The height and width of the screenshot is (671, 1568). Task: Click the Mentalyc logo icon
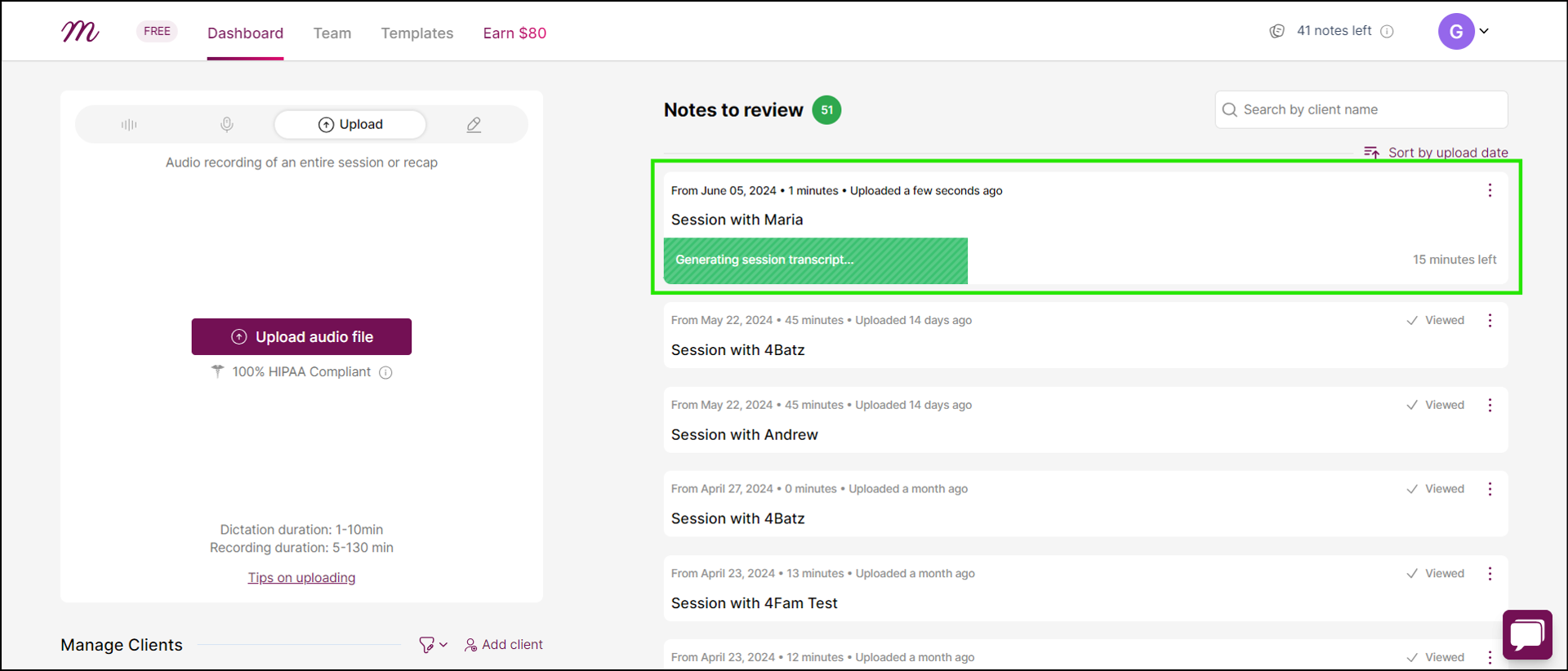tap(80, 32)
